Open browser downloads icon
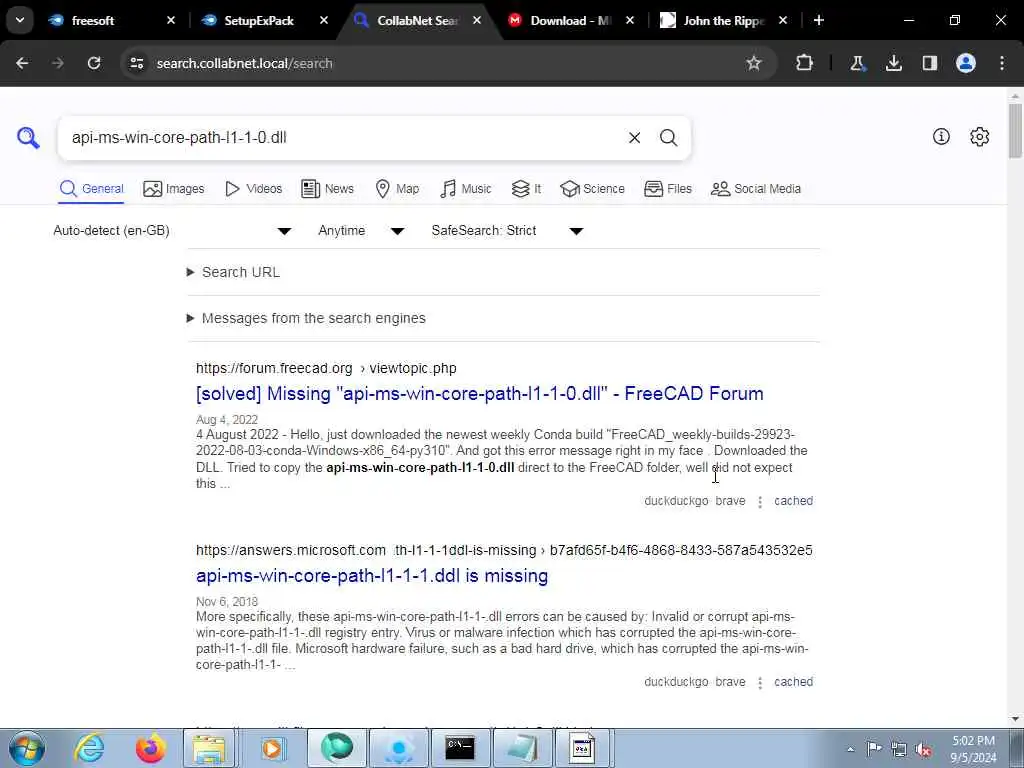This screenshot has width=1024, height=768. pos(893,63)
